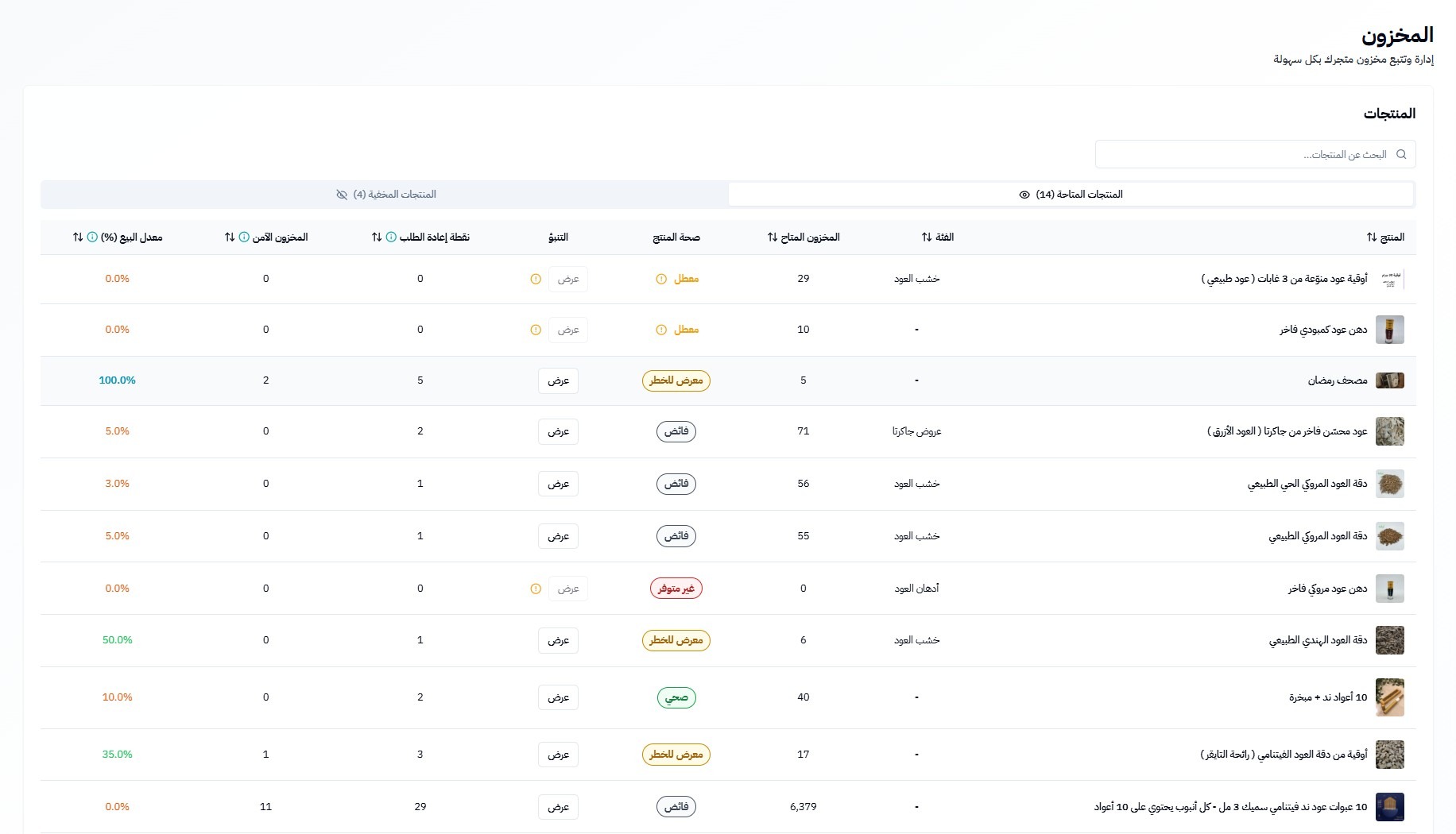This screenshot has height=834, width=1456.
Task: Click the info icon beside نقطة إعادة الطلب
Action: (x=391, y=237)
